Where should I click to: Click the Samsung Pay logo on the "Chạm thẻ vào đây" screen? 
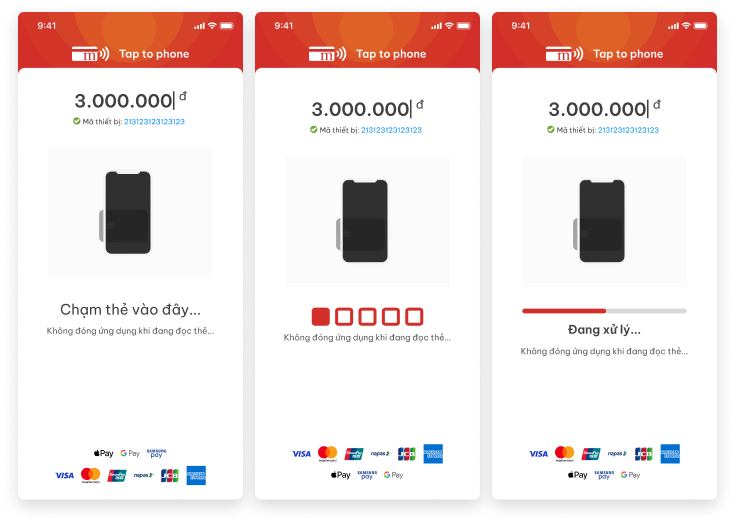(x=157, y=453)
